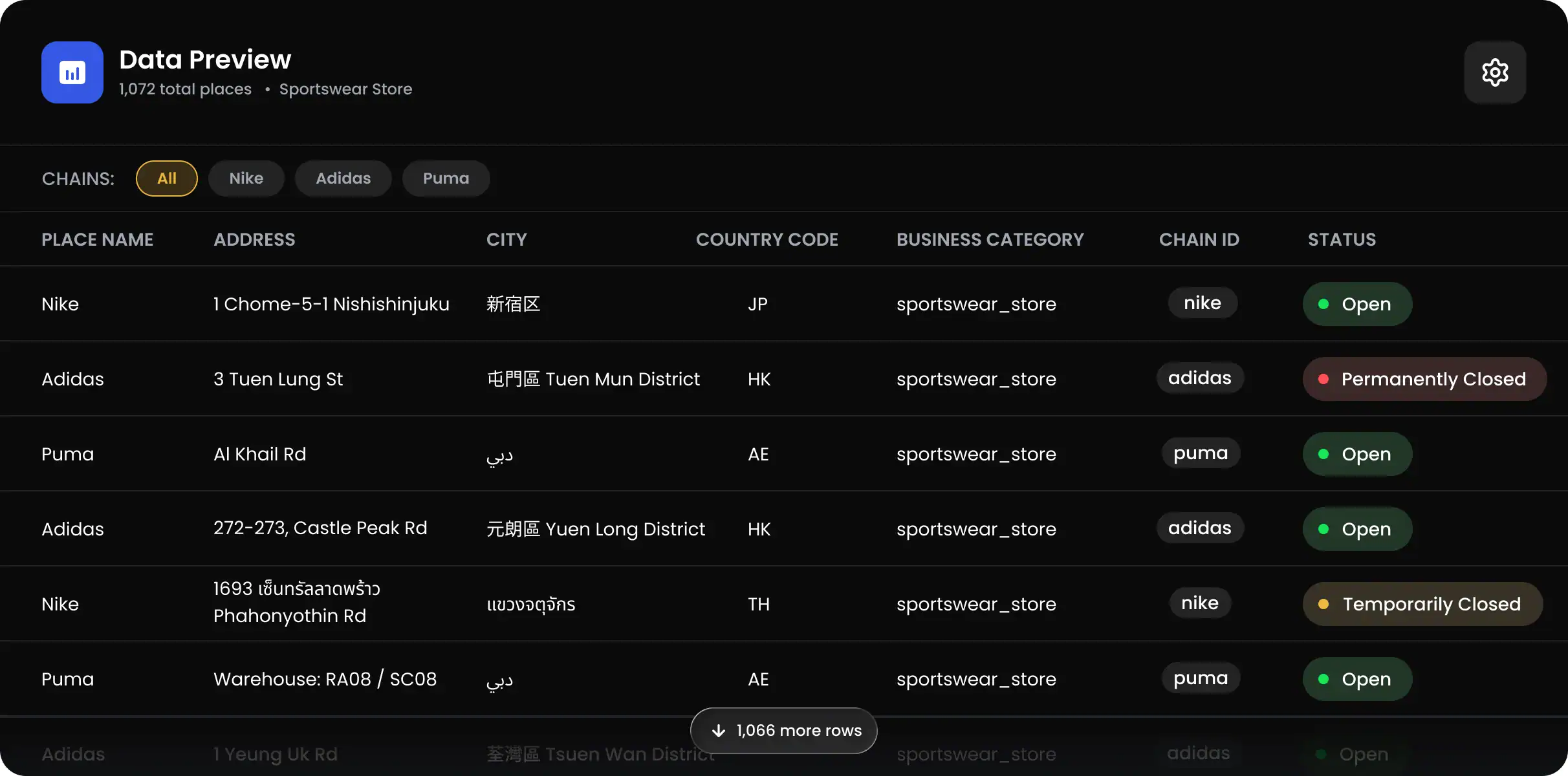Click the blue Data Preview chart icon
This screenshot has width=1568, height=776.
pos(72,72)
